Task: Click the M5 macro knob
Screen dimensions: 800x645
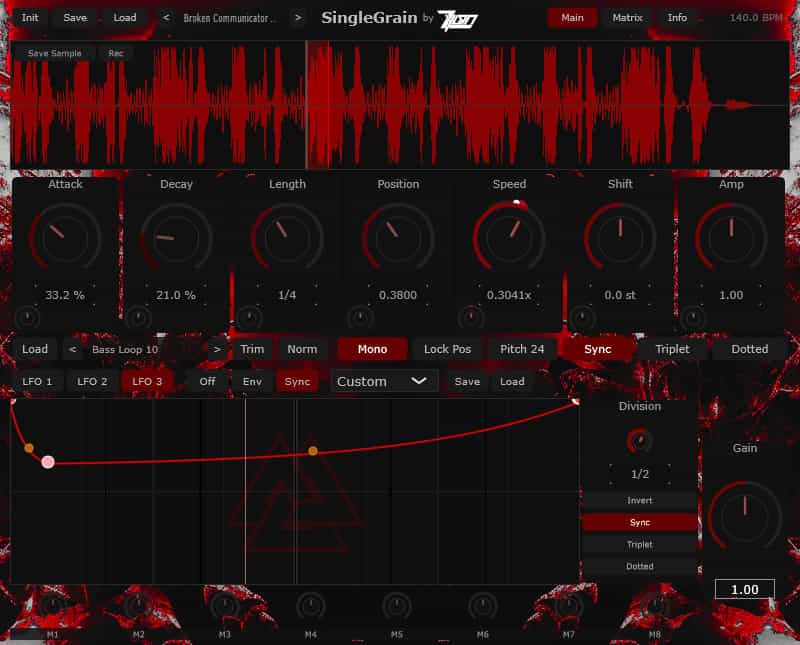Action: click(x=397, y=606)
